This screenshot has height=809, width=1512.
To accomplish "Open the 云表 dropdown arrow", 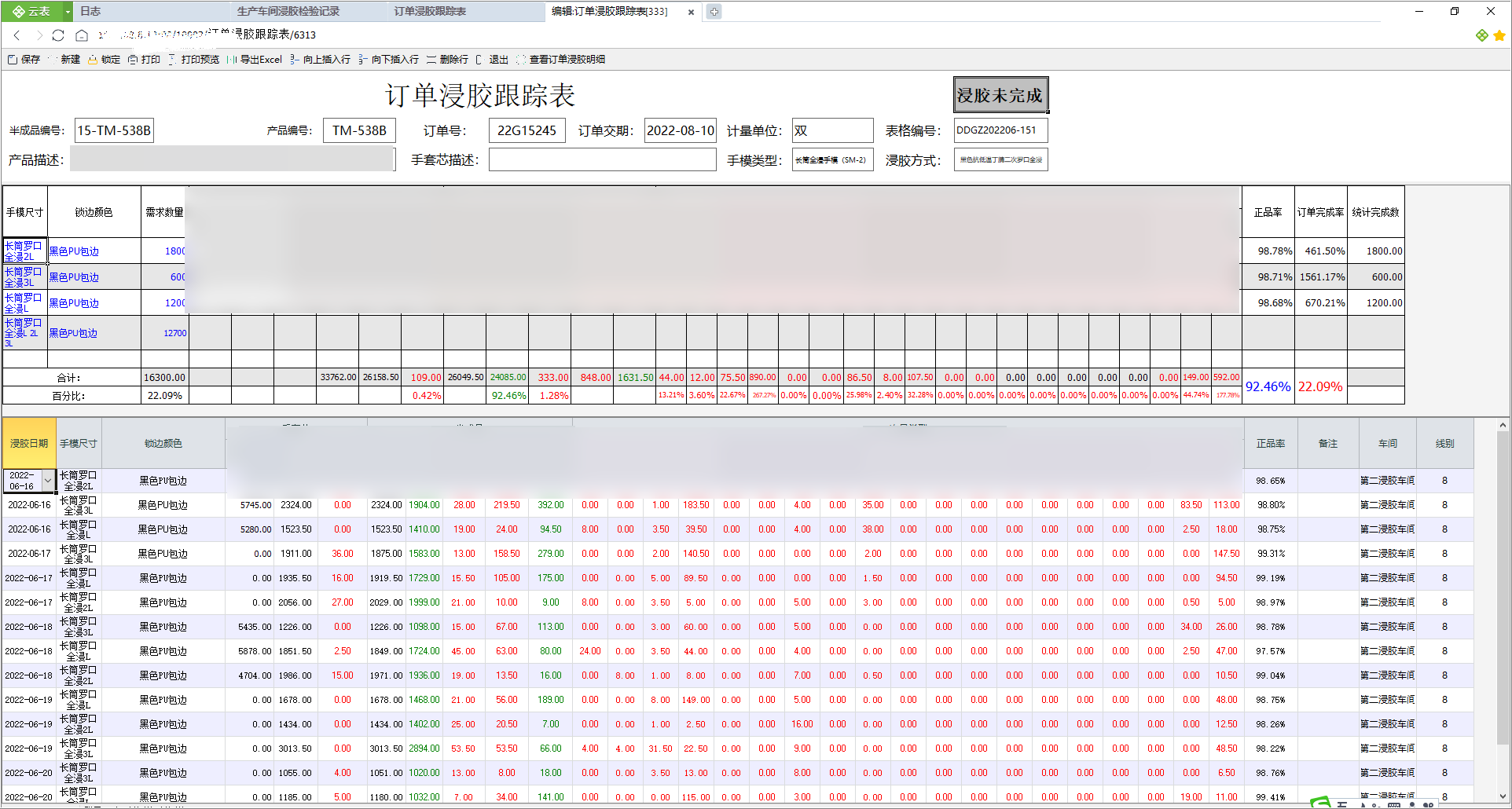I will pyautogui.click(x=68, y=12).
